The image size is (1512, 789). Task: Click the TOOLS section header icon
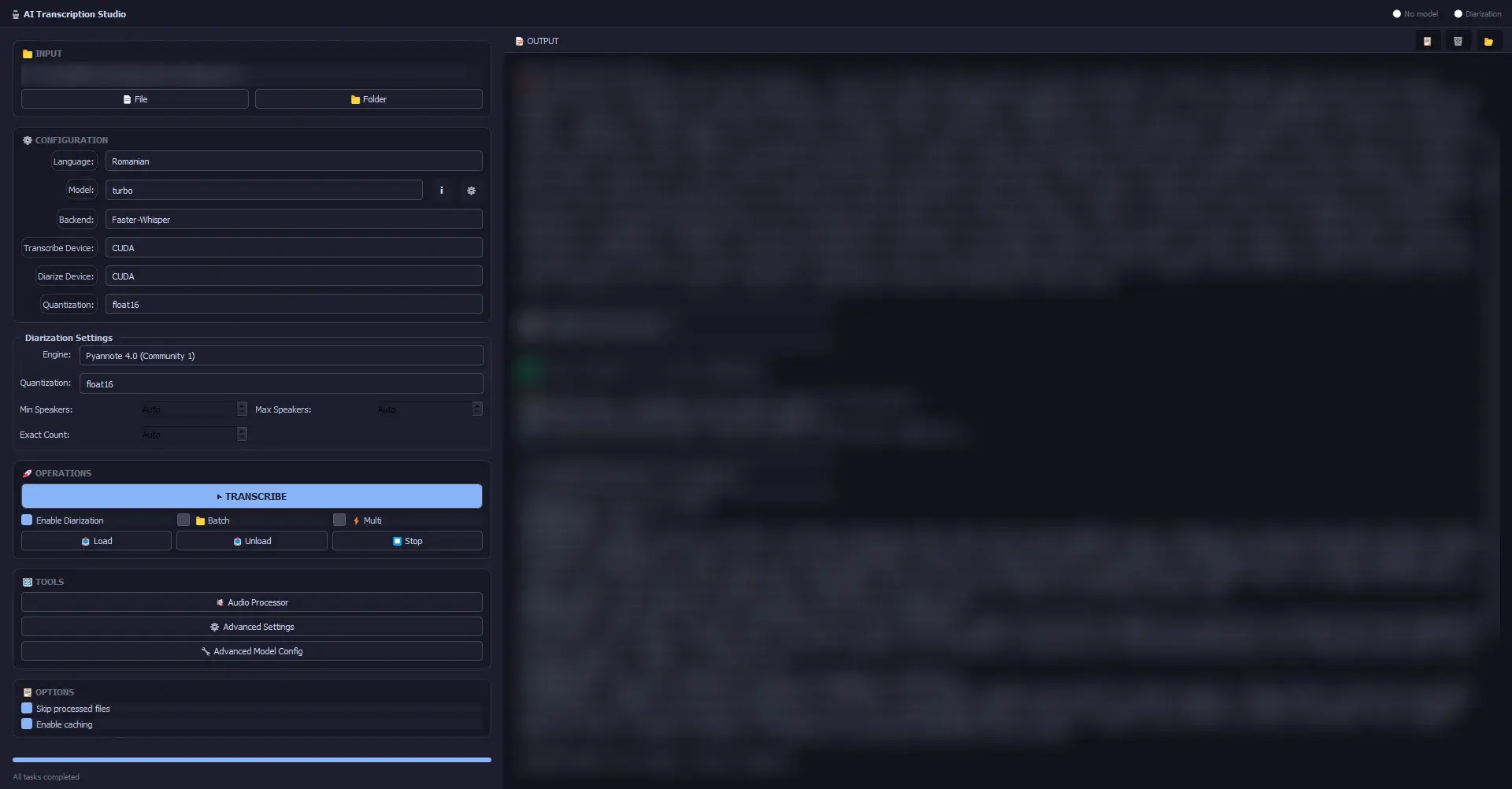tap(28, 582)
